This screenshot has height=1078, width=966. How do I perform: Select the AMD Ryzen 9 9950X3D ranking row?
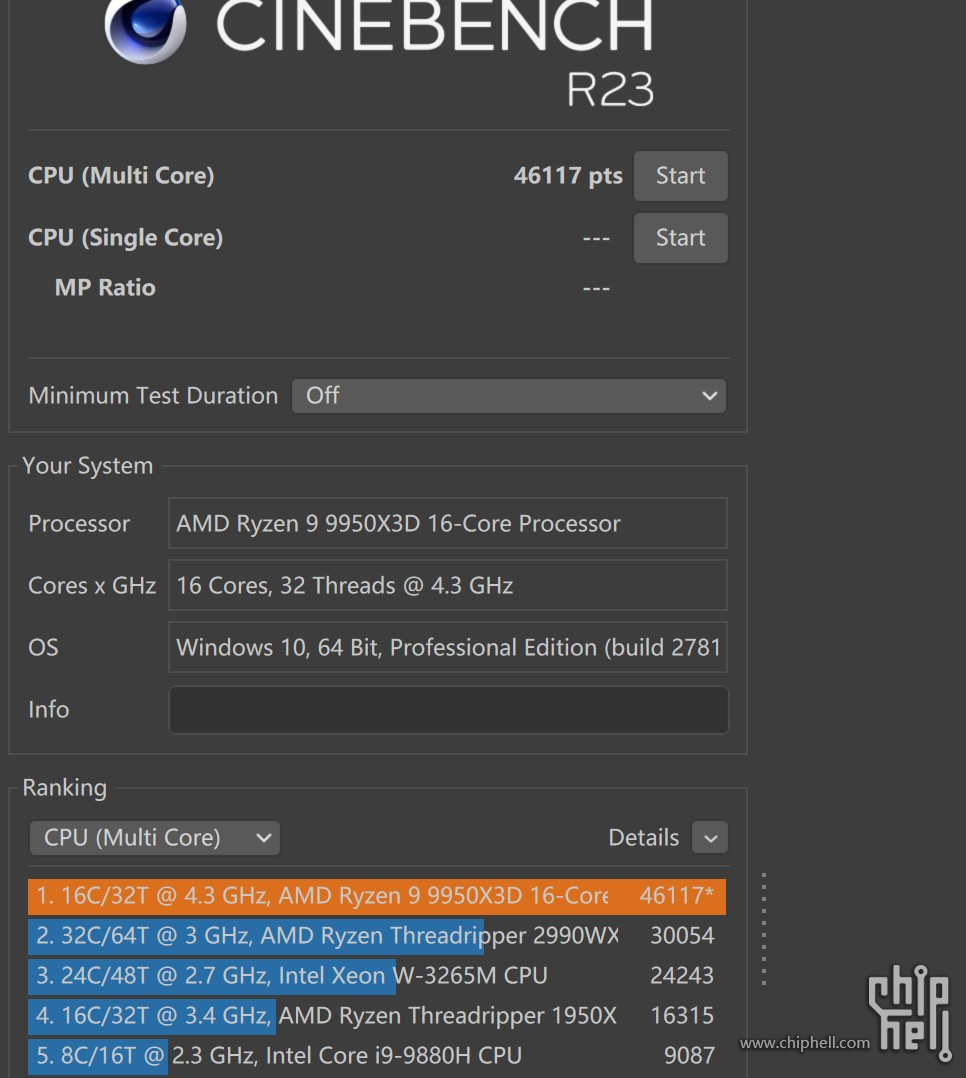click(x=377, y=896)
